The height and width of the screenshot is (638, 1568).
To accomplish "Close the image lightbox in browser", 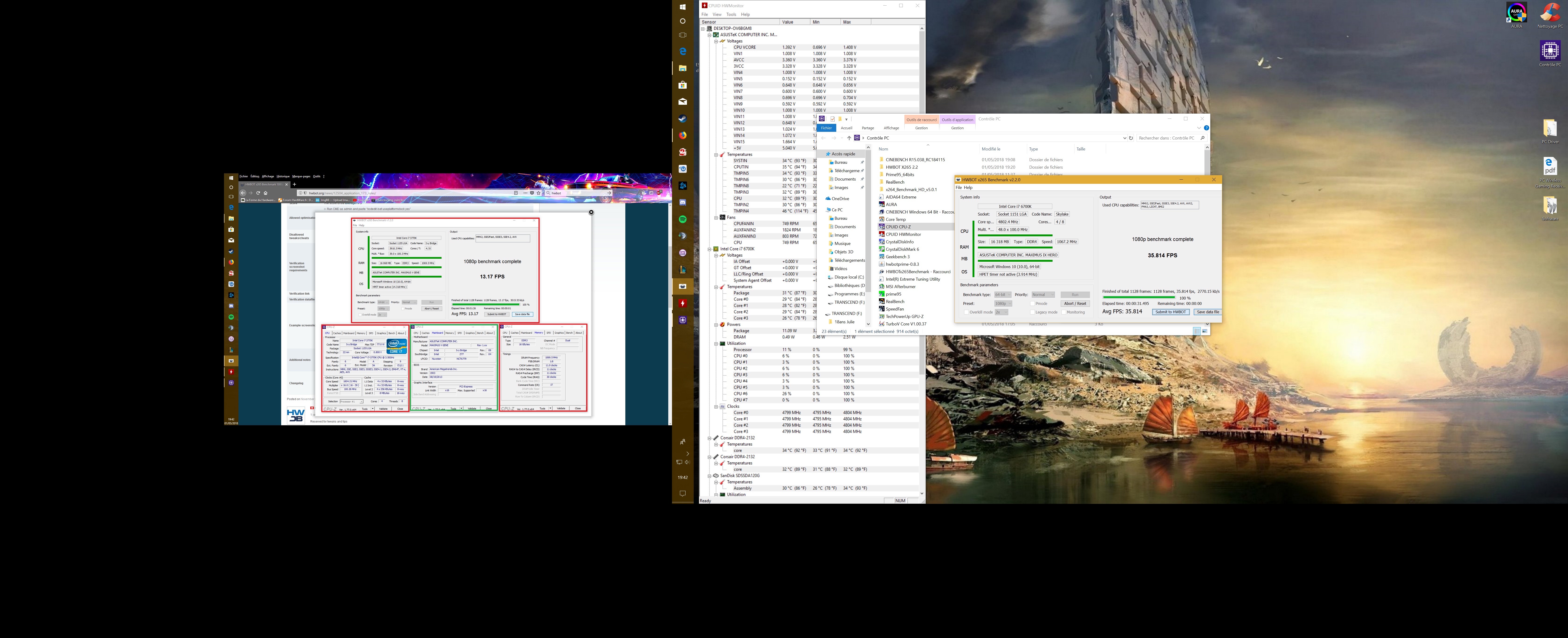I will 591,213.
